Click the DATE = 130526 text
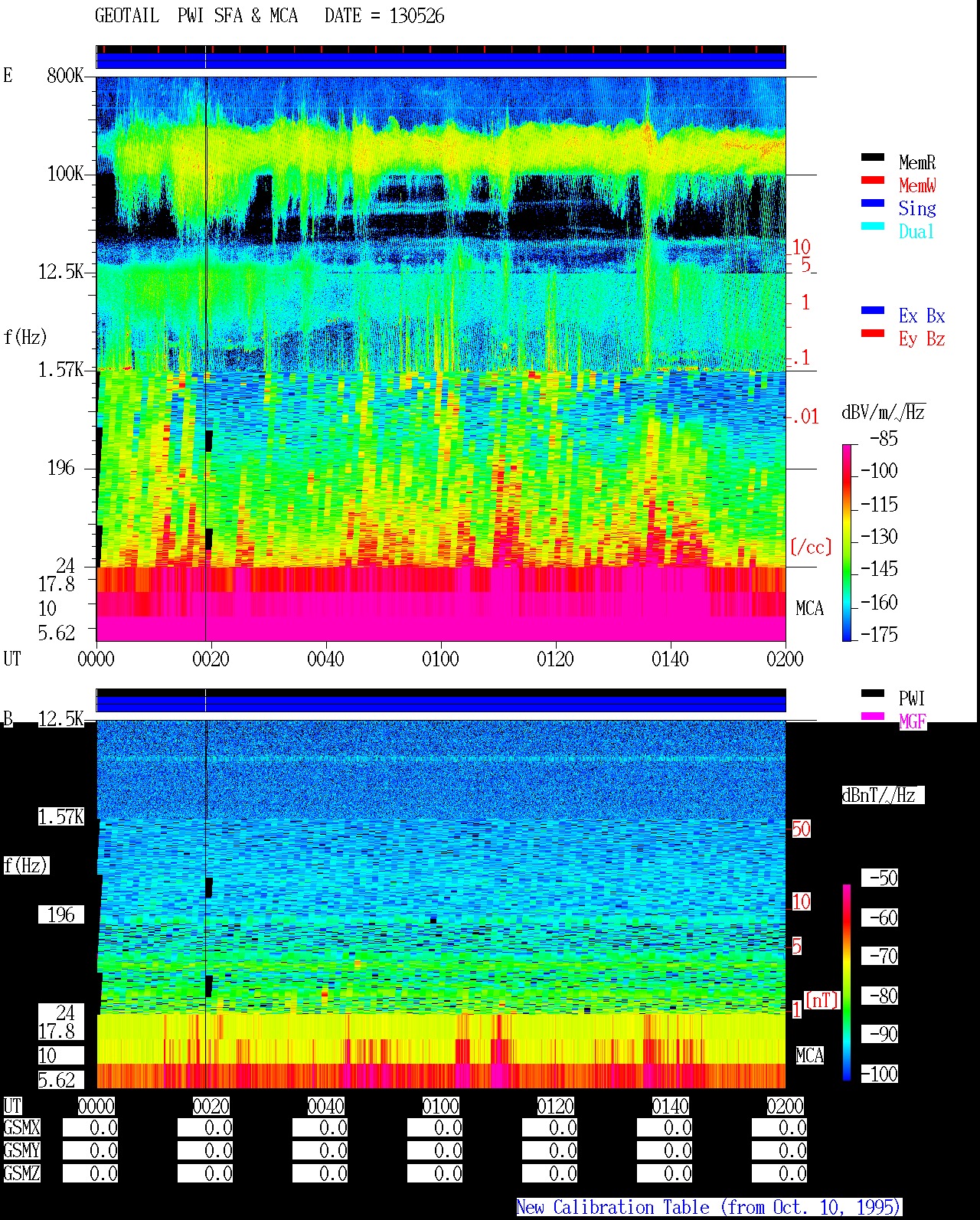The height and width of the screenshot is (1220, 980). coord(384,16)
